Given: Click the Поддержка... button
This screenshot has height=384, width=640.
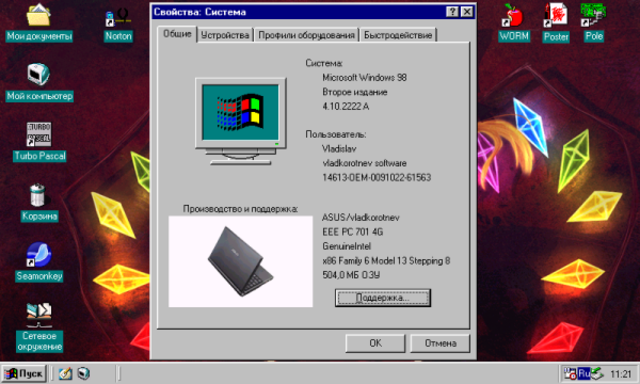Looking at the screenshot, I should click(382, 298).
